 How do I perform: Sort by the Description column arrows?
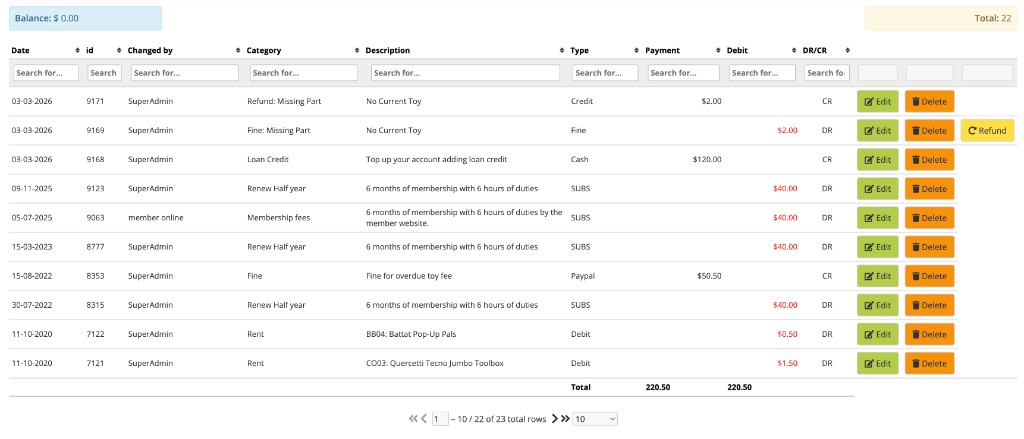562,50
